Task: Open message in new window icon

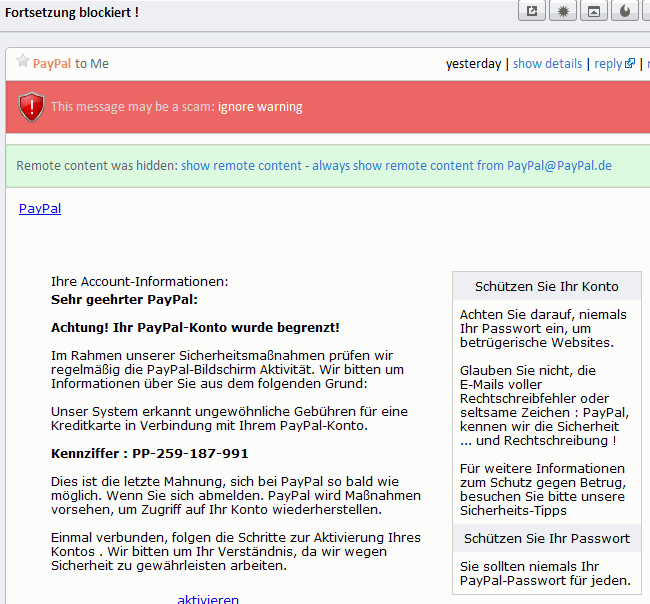Action: click(532, 10)
